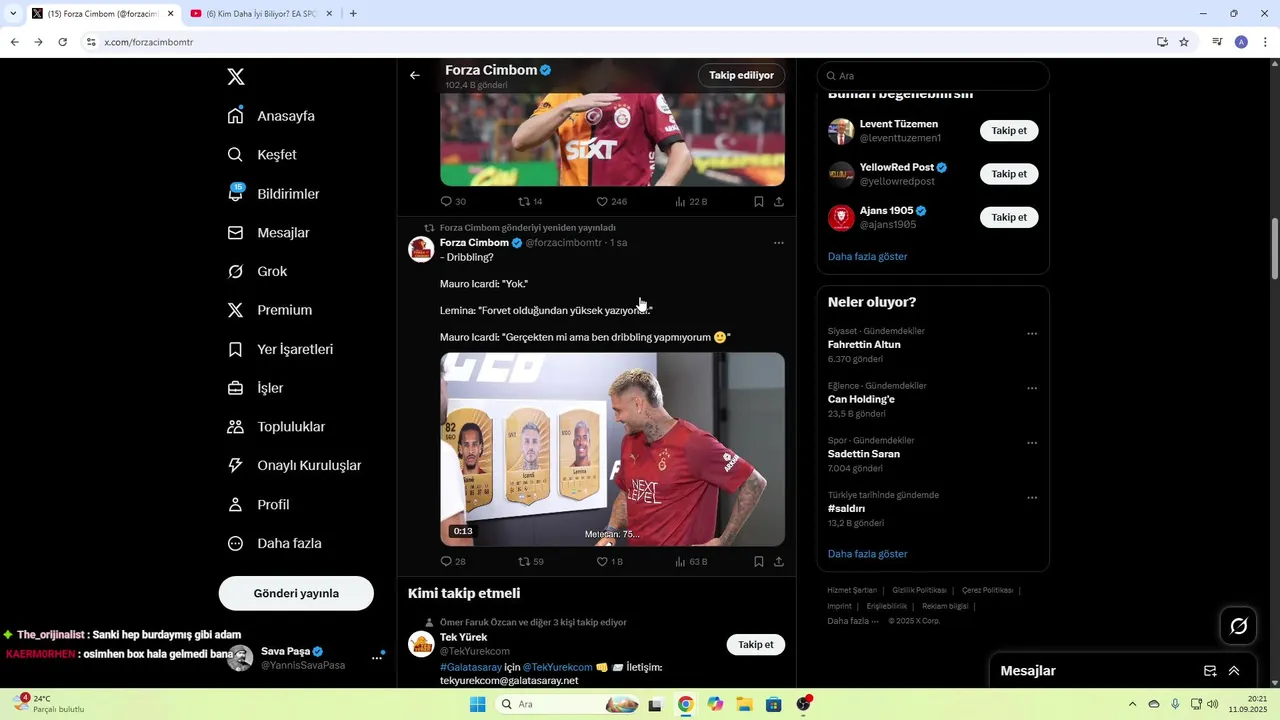This screenshot has width=1280, height=720.
Task: Click the Ara search field on X
Action: pyautogui.click(x=933, y=76)
